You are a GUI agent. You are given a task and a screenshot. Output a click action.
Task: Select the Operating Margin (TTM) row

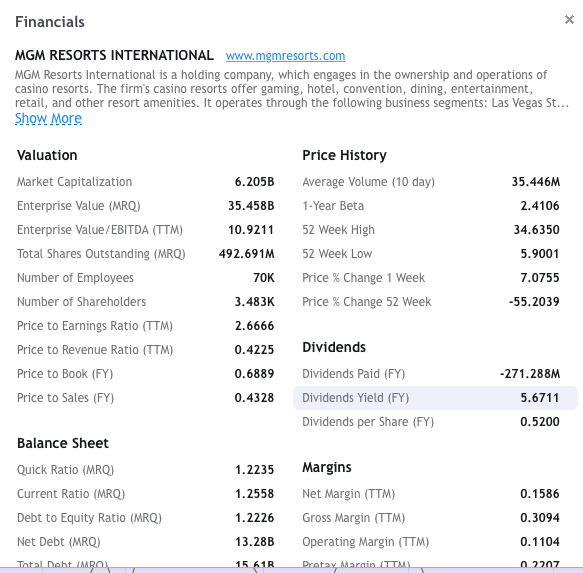435,542
